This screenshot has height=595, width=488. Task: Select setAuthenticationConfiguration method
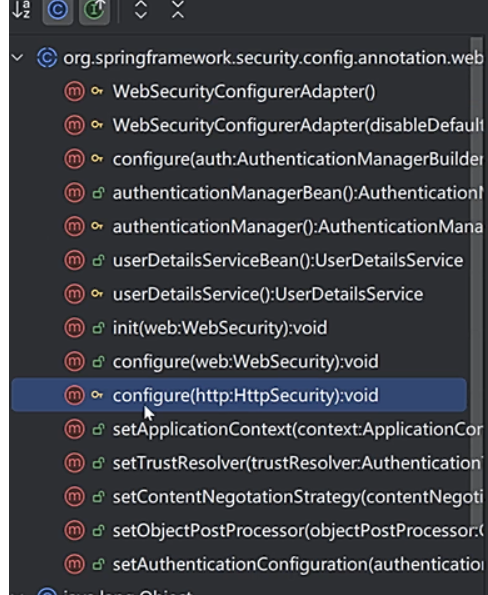(x=298, y=565)
